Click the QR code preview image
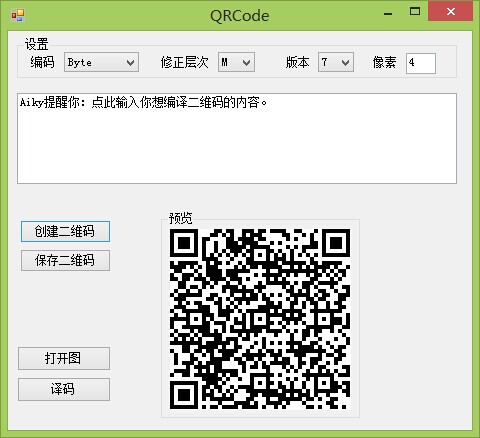The image size is (480, 438). click(260, 319)
